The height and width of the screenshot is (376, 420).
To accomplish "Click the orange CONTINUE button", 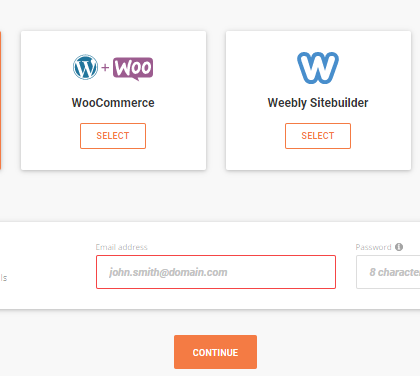I will click(215, 352).
